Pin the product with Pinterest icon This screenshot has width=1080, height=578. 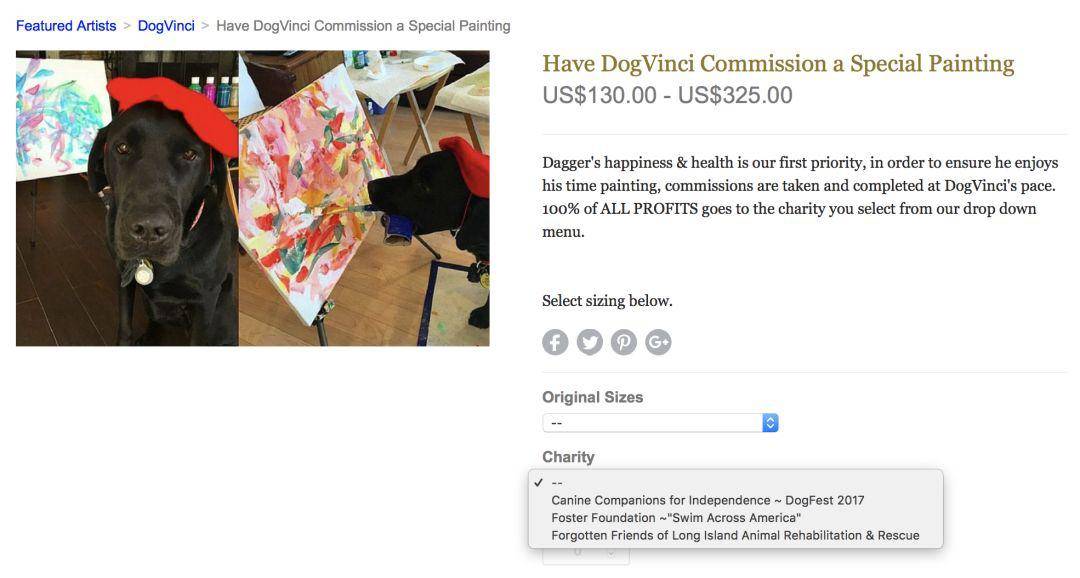point(624,342)
